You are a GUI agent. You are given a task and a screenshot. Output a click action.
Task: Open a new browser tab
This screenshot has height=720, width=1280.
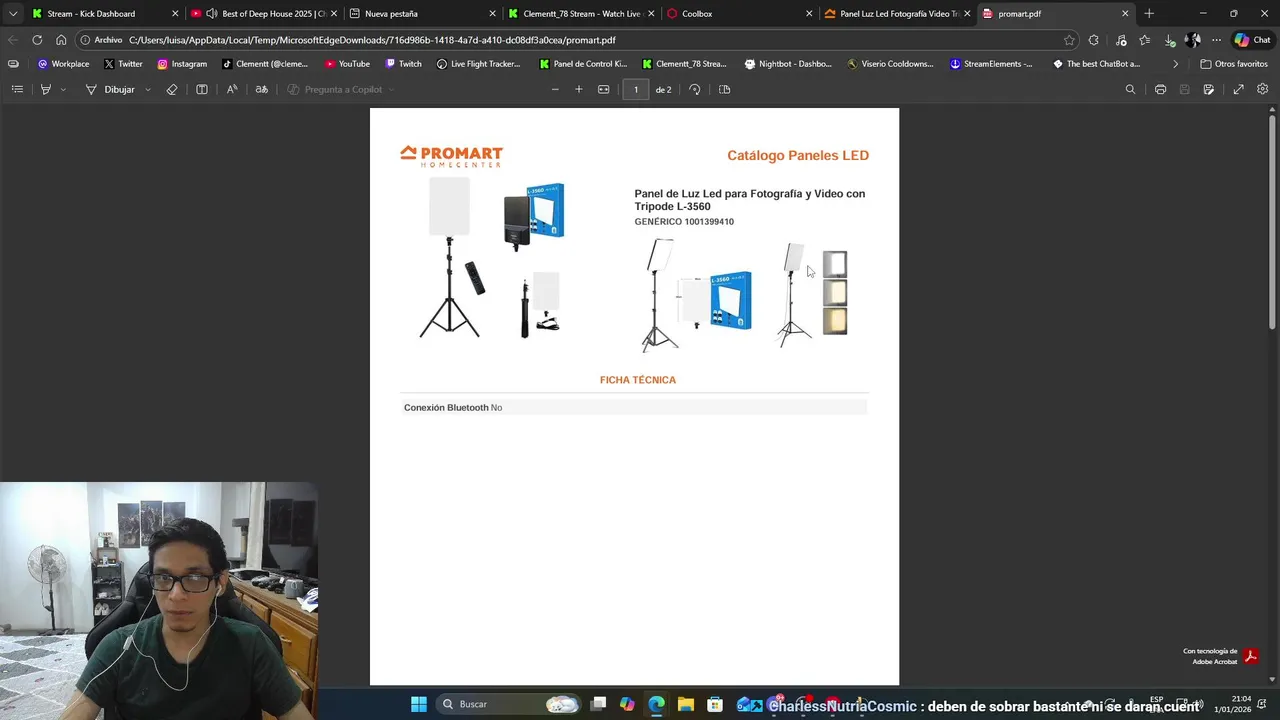[1149, 14]
